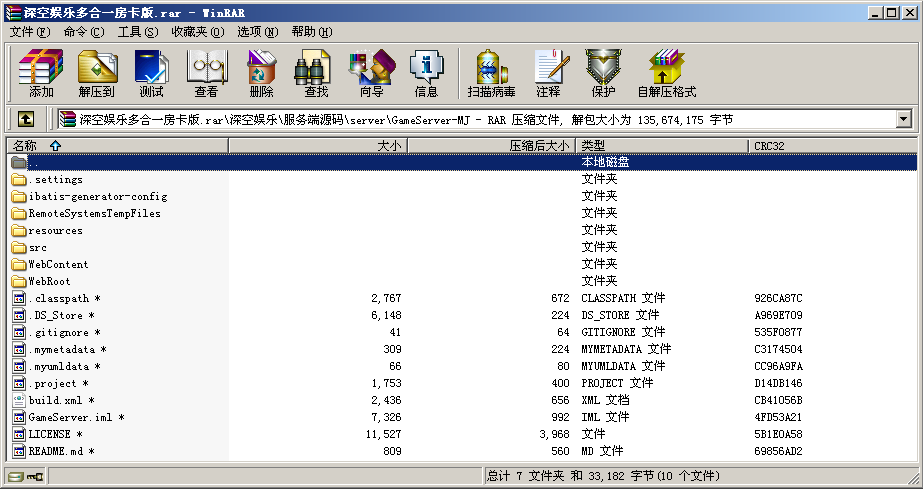Start 扫描病毒 virus scan tool
923x489 pixels.
[491, 73]
